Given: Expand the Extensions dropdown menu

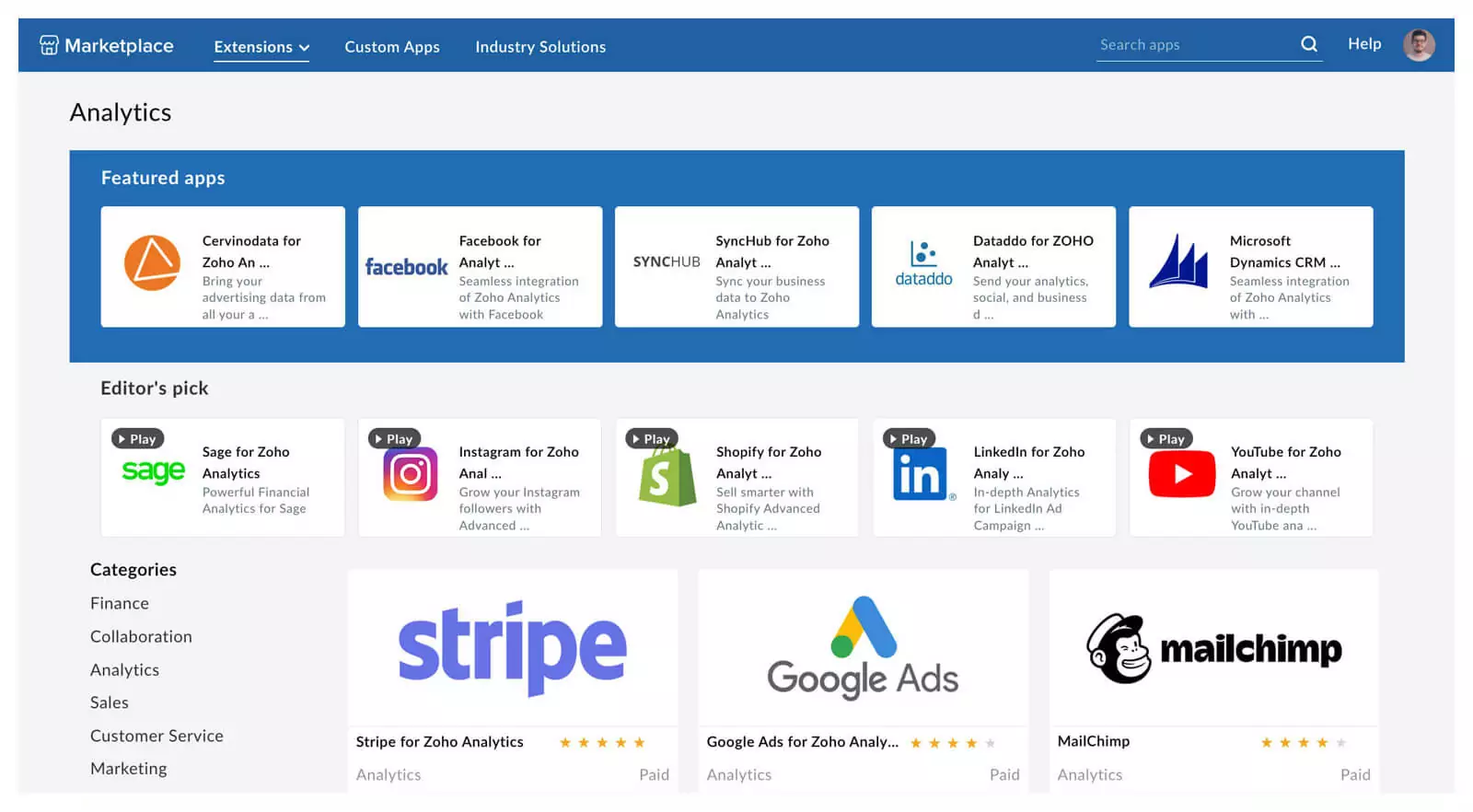Looking at the screenshot, I should (261, 47).
